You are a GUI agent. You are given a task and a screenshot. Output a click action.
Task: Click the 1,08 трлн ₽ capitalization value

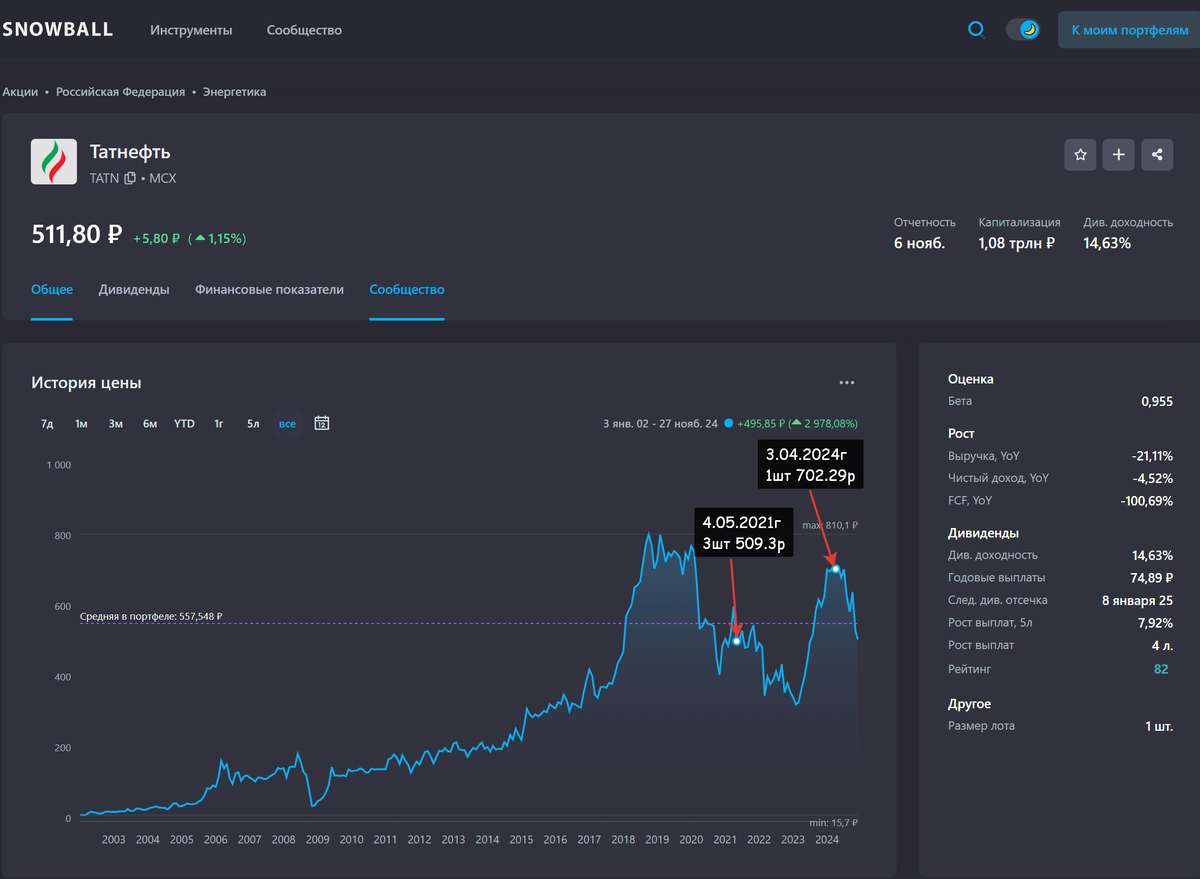tap(1017, 243)
